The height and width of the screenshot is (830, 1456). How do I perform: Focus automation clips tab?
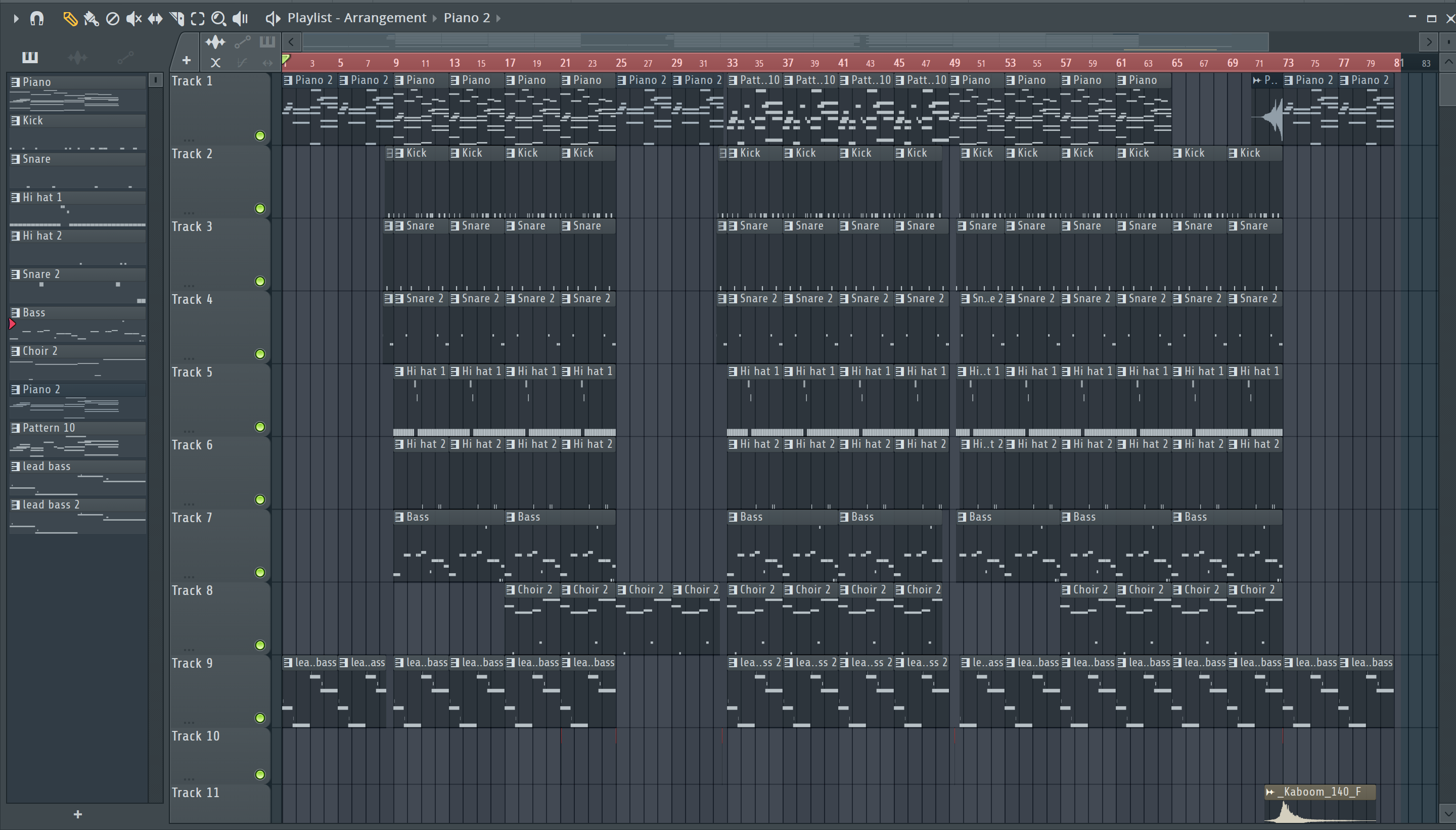(242, 41)
